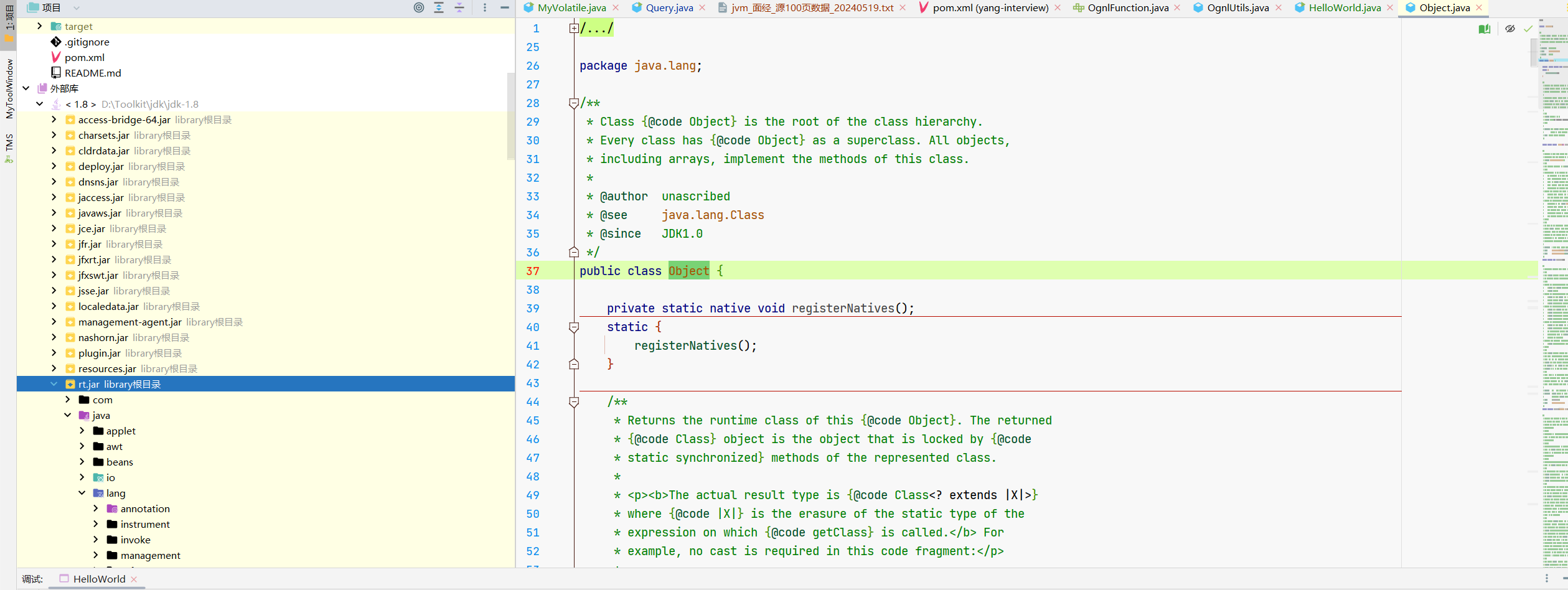Select the management package

click(x=151, y=555)
